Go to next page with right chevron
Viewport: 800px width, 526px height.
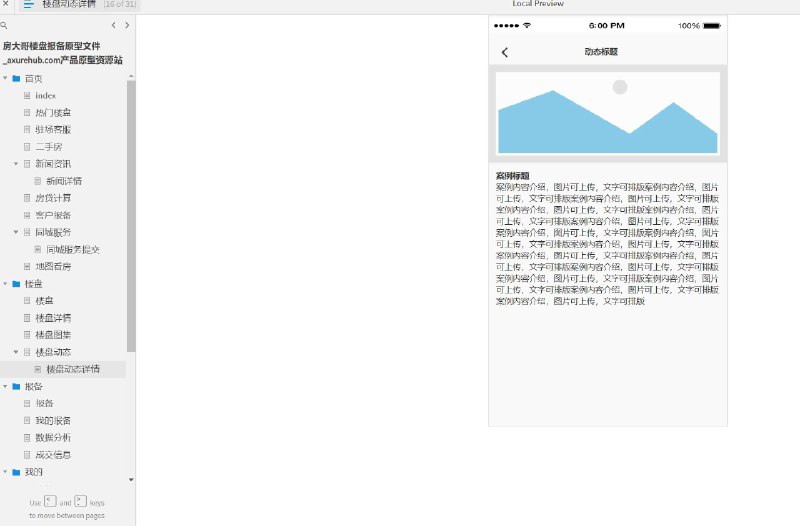127,25
